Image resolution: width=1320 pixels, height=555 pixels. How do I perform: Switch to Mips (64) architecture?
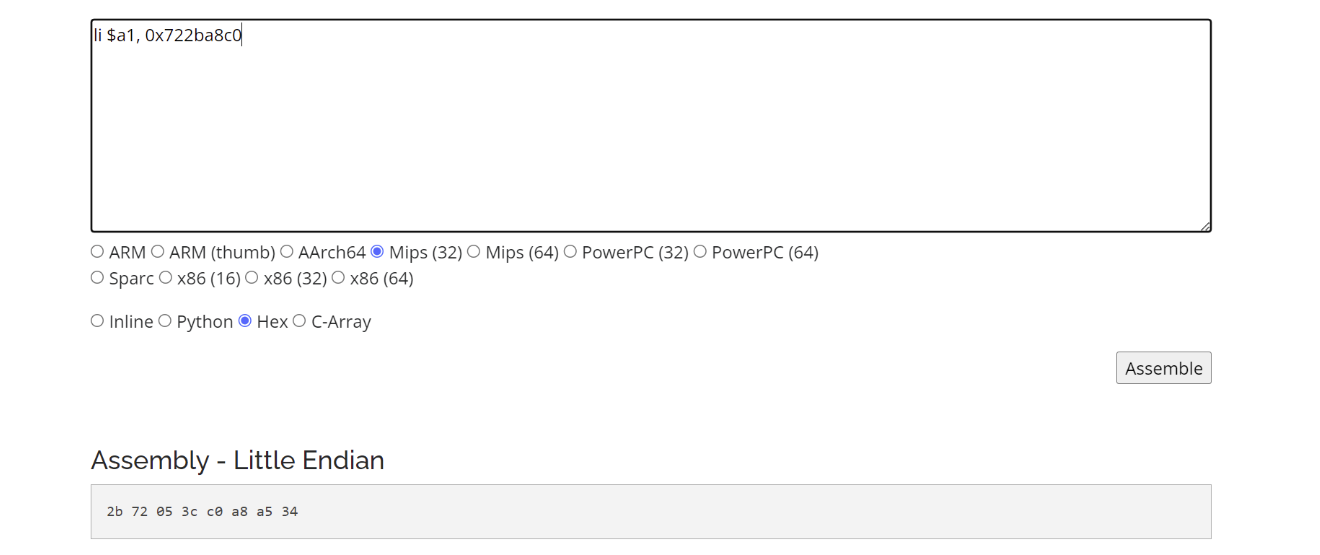(473, 252)
